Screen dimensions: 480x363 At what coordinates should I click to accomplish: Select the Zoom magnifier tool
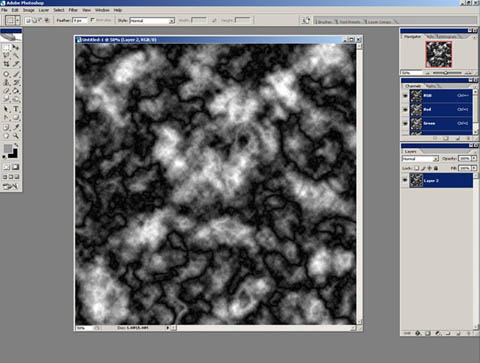tap(16, 136)
